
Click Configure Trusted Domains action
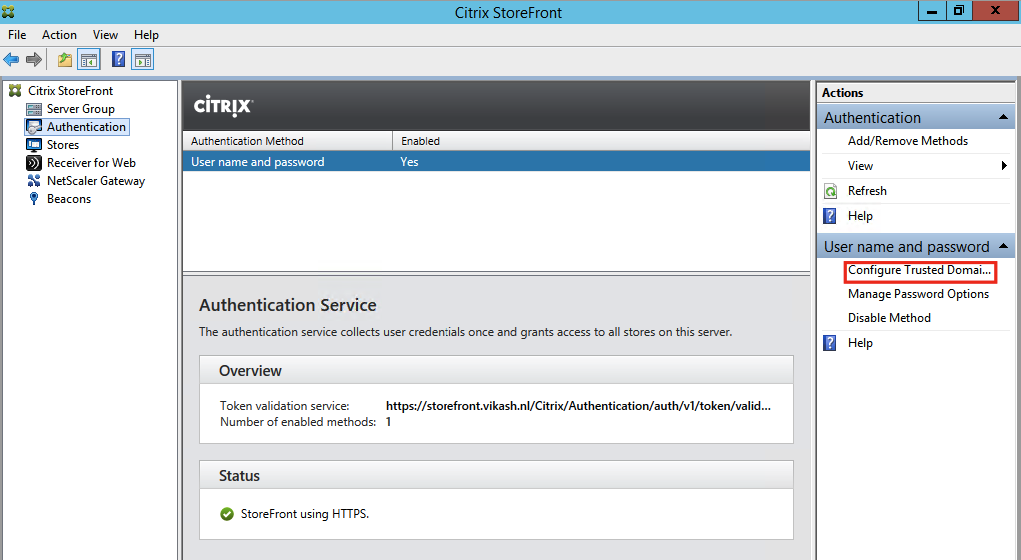[919, 270]
